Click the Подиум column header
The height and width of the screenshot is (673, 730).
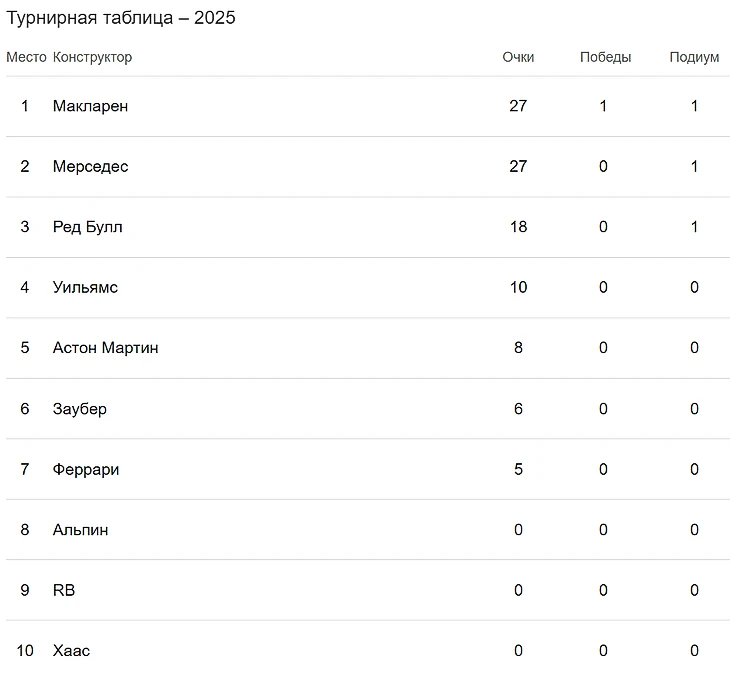coord(694,57)
